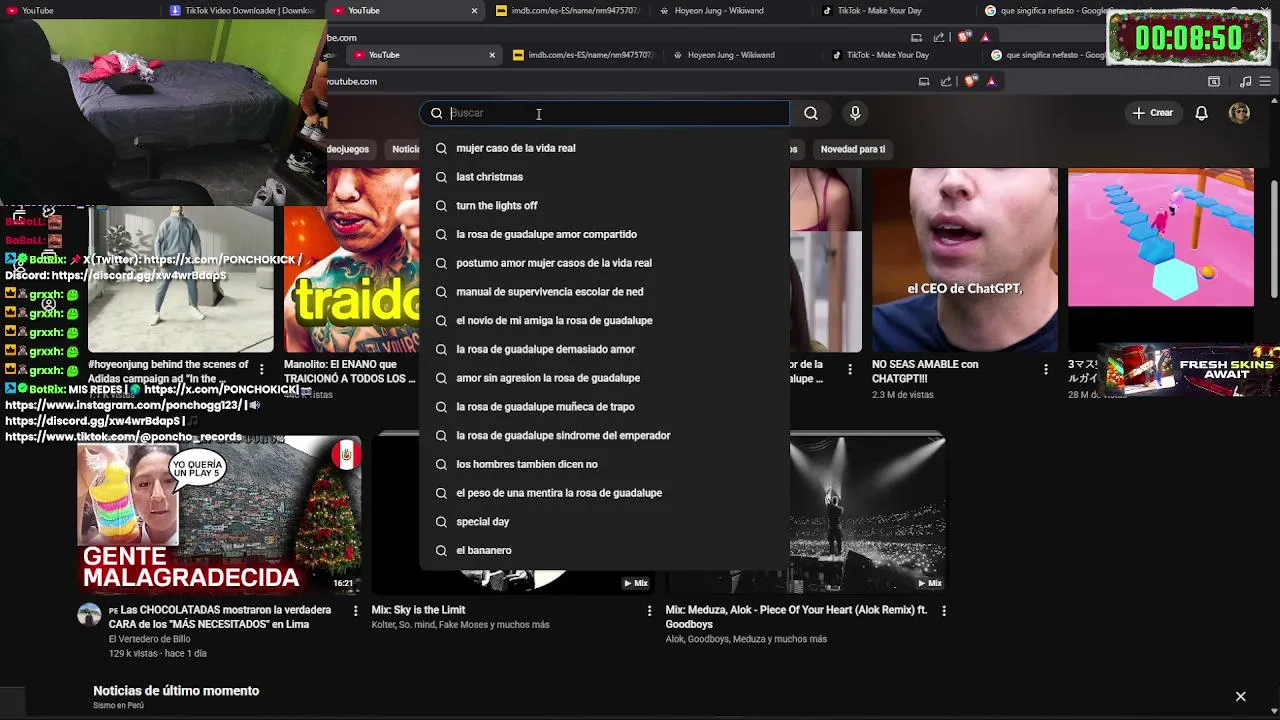Open the account avatar menu
1280x720 pixels.
pos(1239,113)
